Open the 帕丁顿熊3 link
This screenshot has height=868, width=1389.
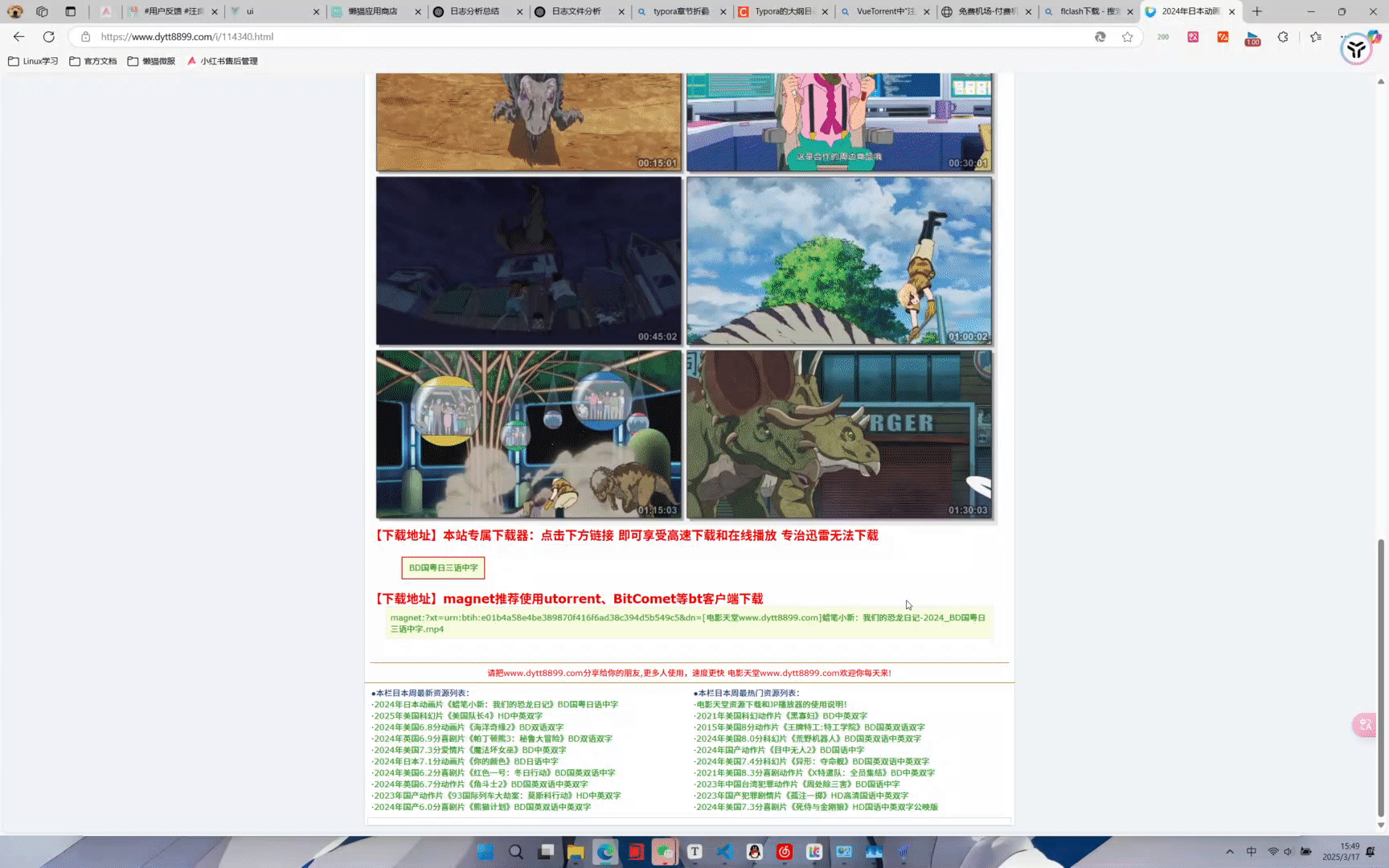pos(493,739)
